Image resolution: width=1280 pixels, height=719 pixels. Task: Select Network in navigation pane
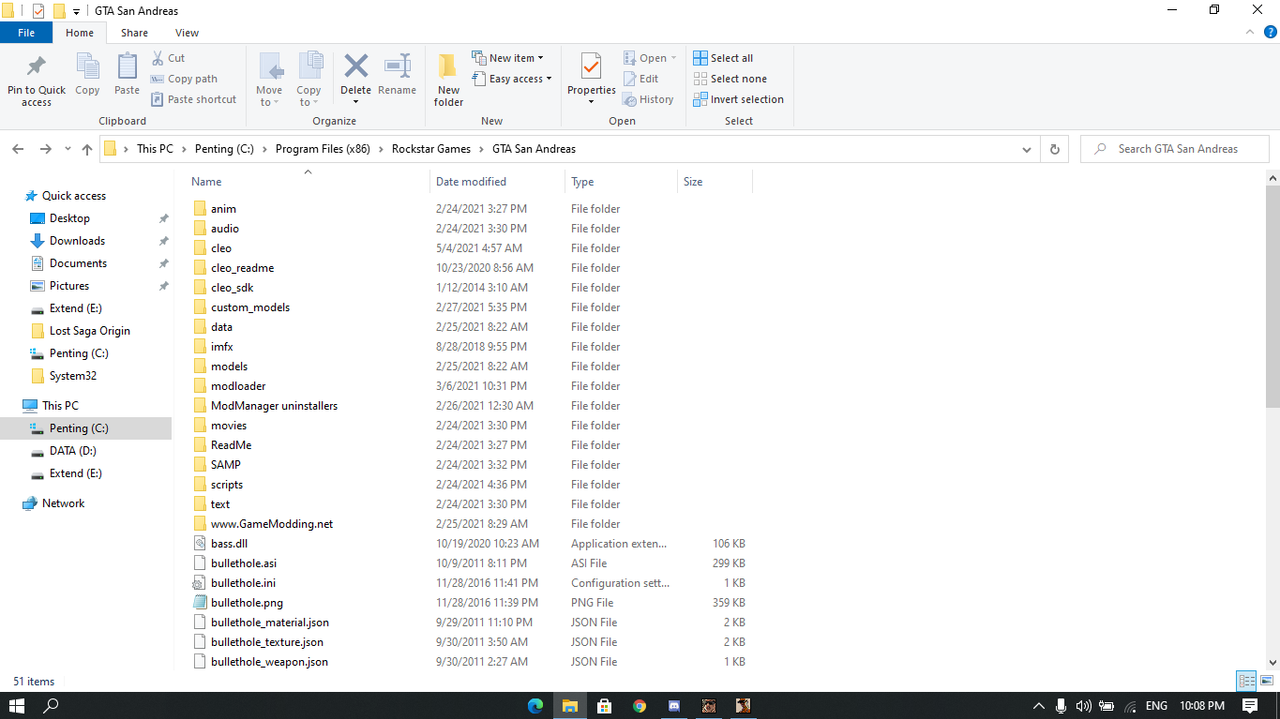click(x=63, y=503)
